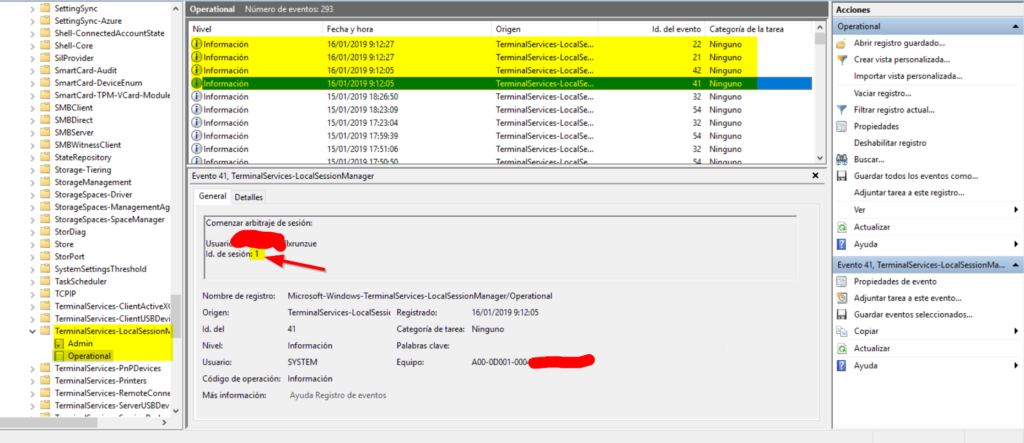
Task: Collapse the Operational section in the Acciones pane
Action: [x=1016, y=27]
